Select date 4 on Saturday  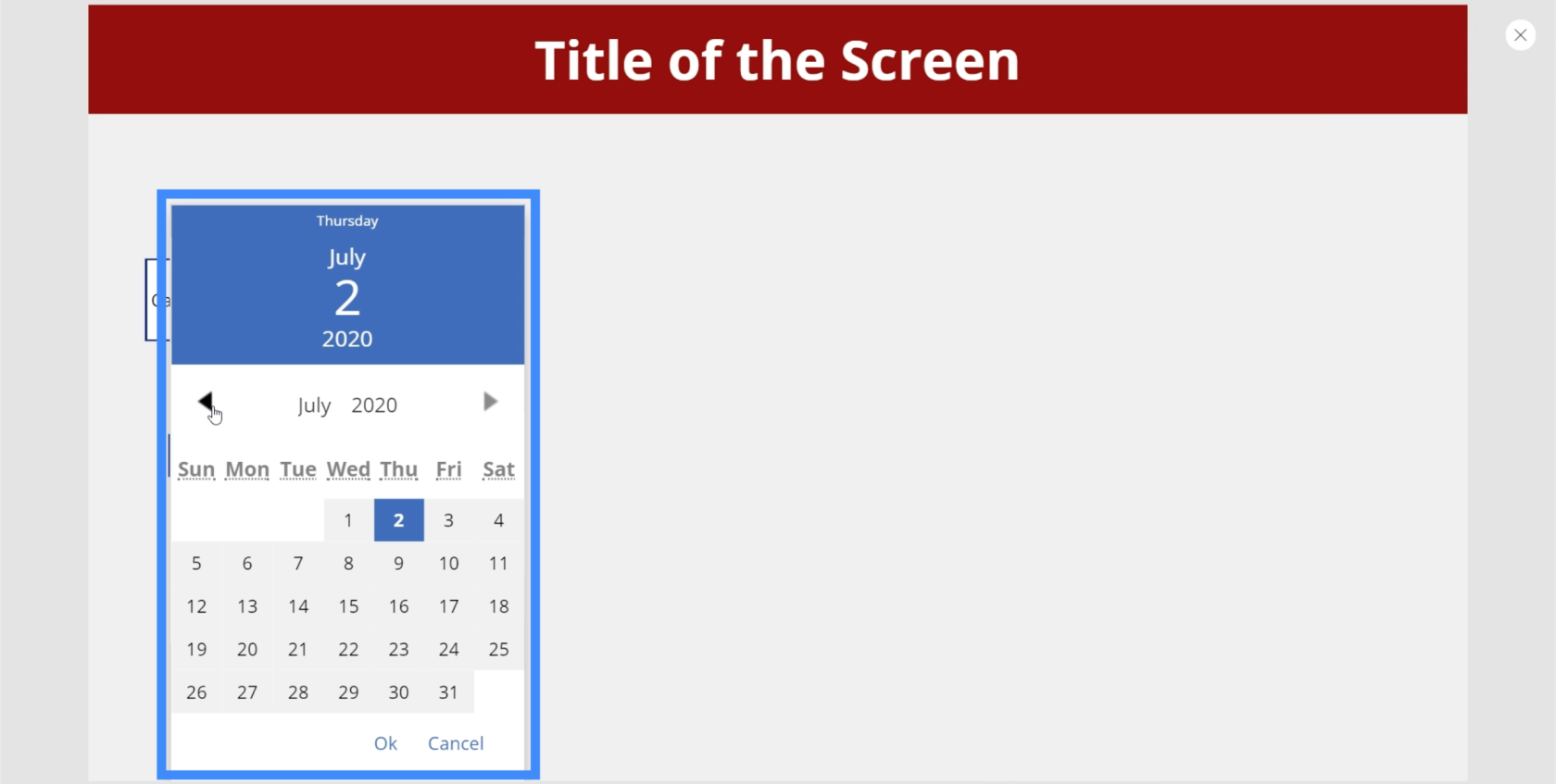coord(499,520)
